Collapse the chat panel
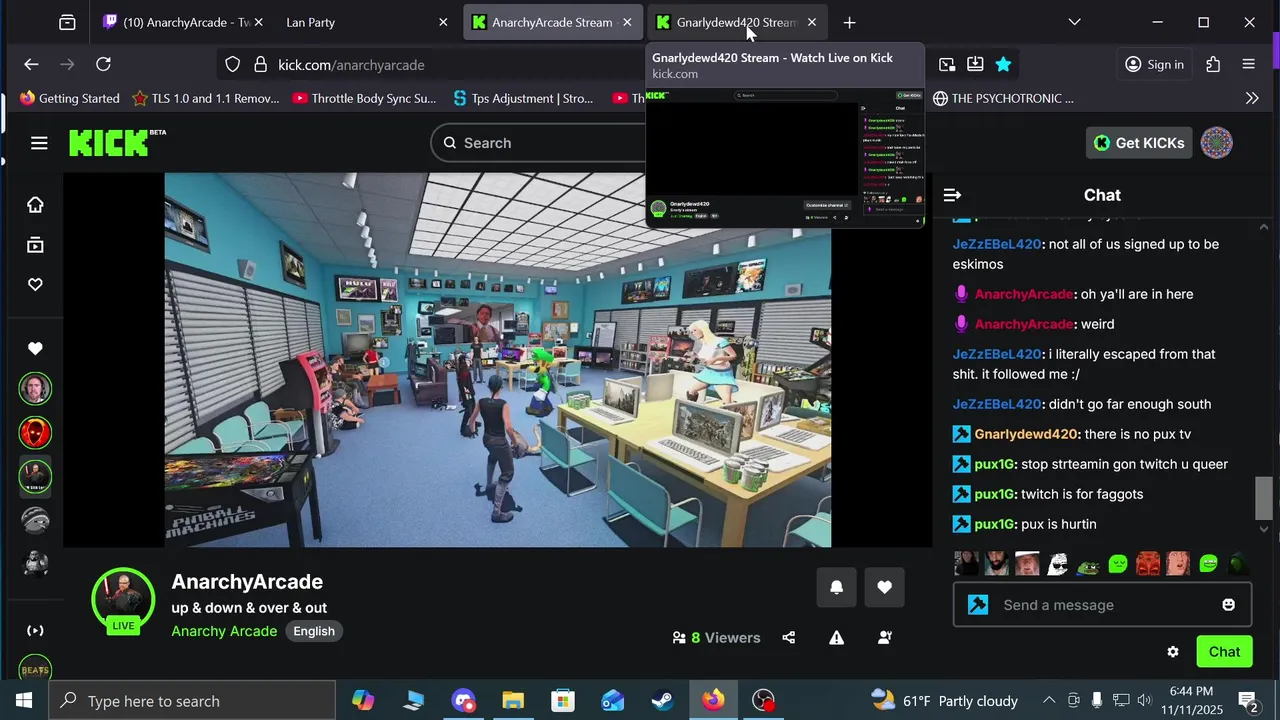Screen dimensions: 1280x720 952,196
